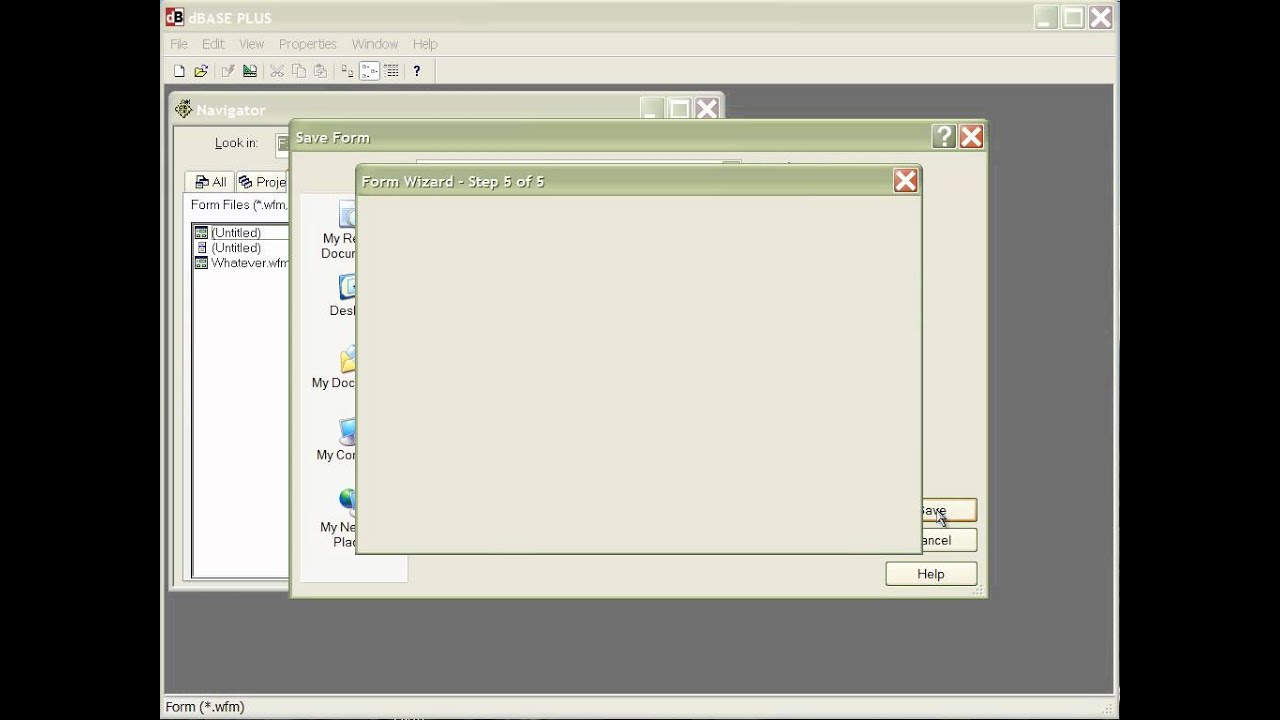Open the Edit menu
Image resolution: width=1280 pixels, height=720 pixels.
coord(213,44)
